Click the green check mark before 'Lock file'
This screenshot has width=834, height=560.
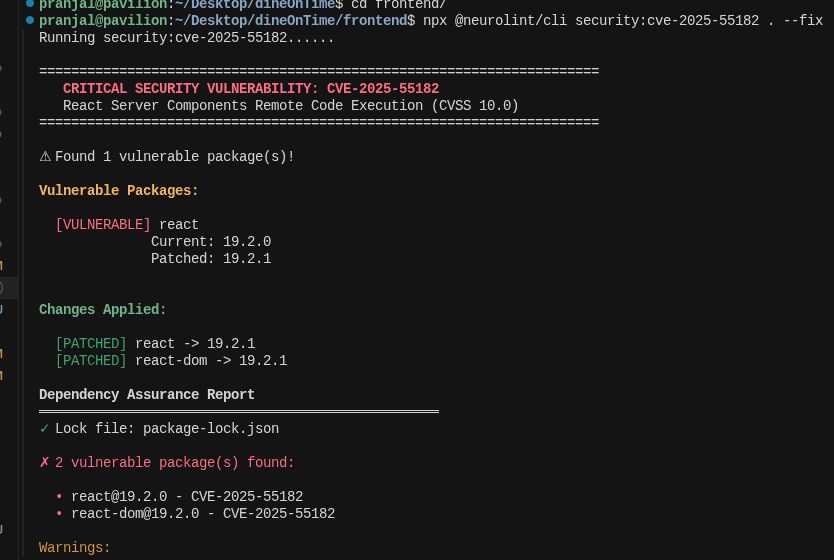(x=44, y=428)
